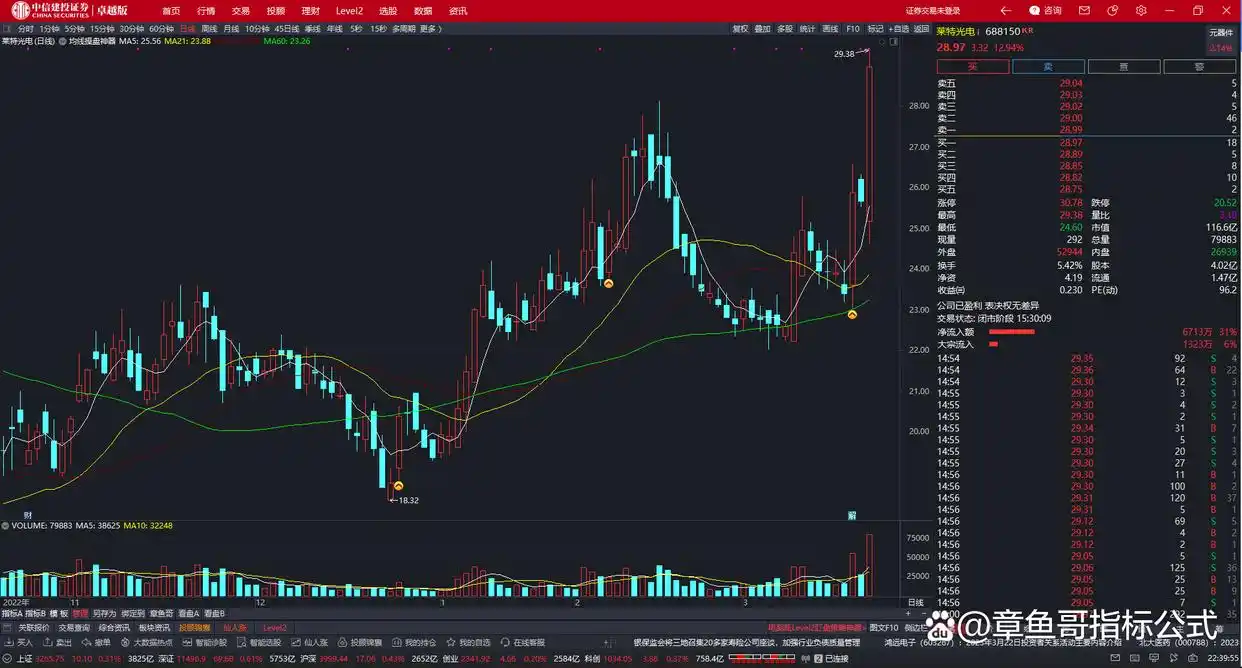Open the 咨询 (consult) headset icon
The image size is (1242, 668).
tap(1036, 10)
